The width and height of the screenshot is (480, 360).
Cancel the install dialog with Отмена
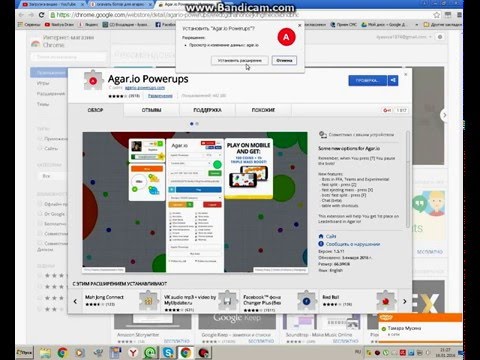tap(284, 60)
